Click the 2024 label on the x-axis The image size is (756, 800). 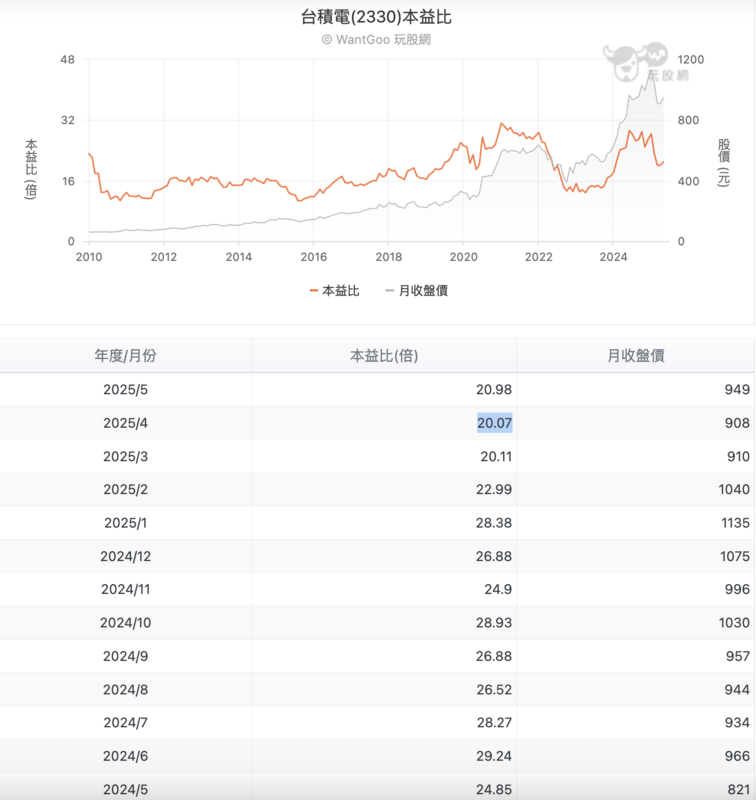coord(614,257)
